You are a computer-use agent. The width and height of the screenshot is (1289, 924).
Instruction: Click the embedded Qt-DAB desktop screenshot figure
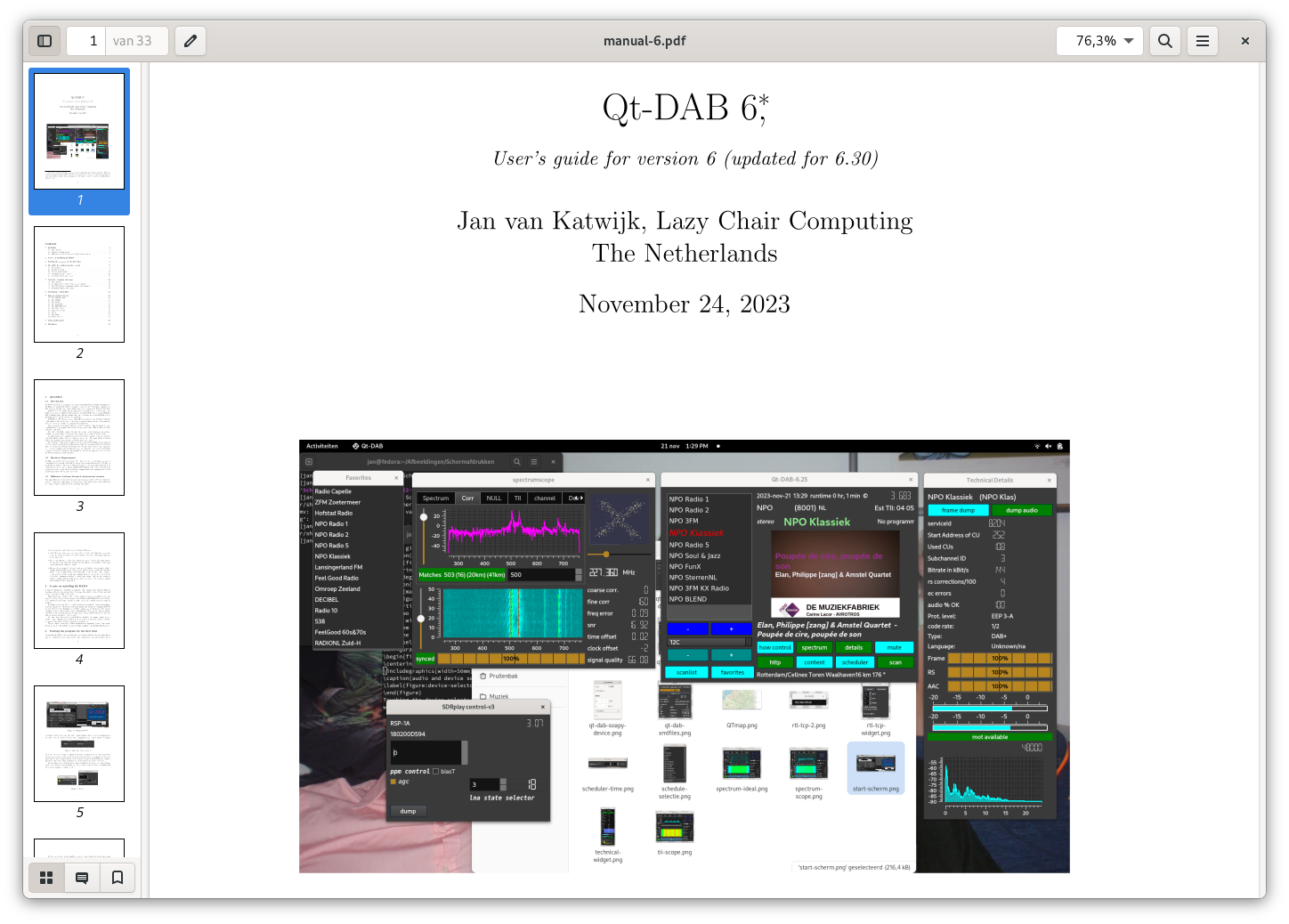(685, 656)
